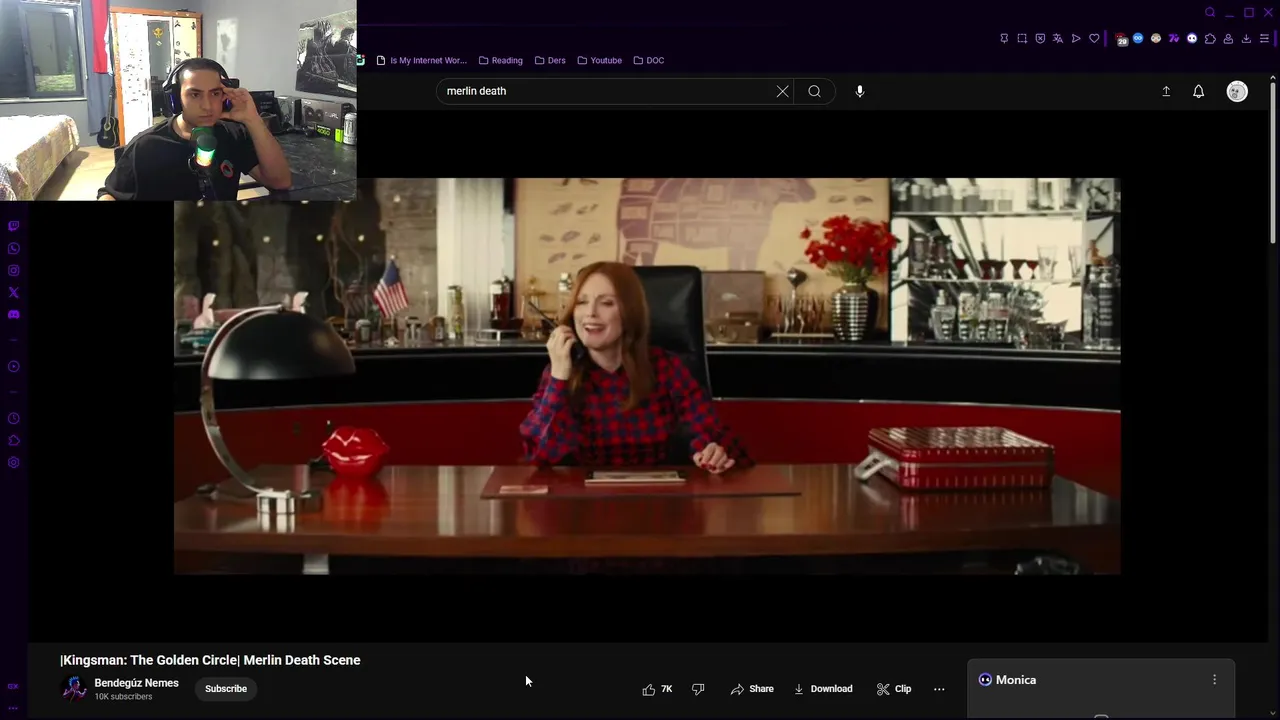Take a snapshot with the capture icon

click(1022, 38)
